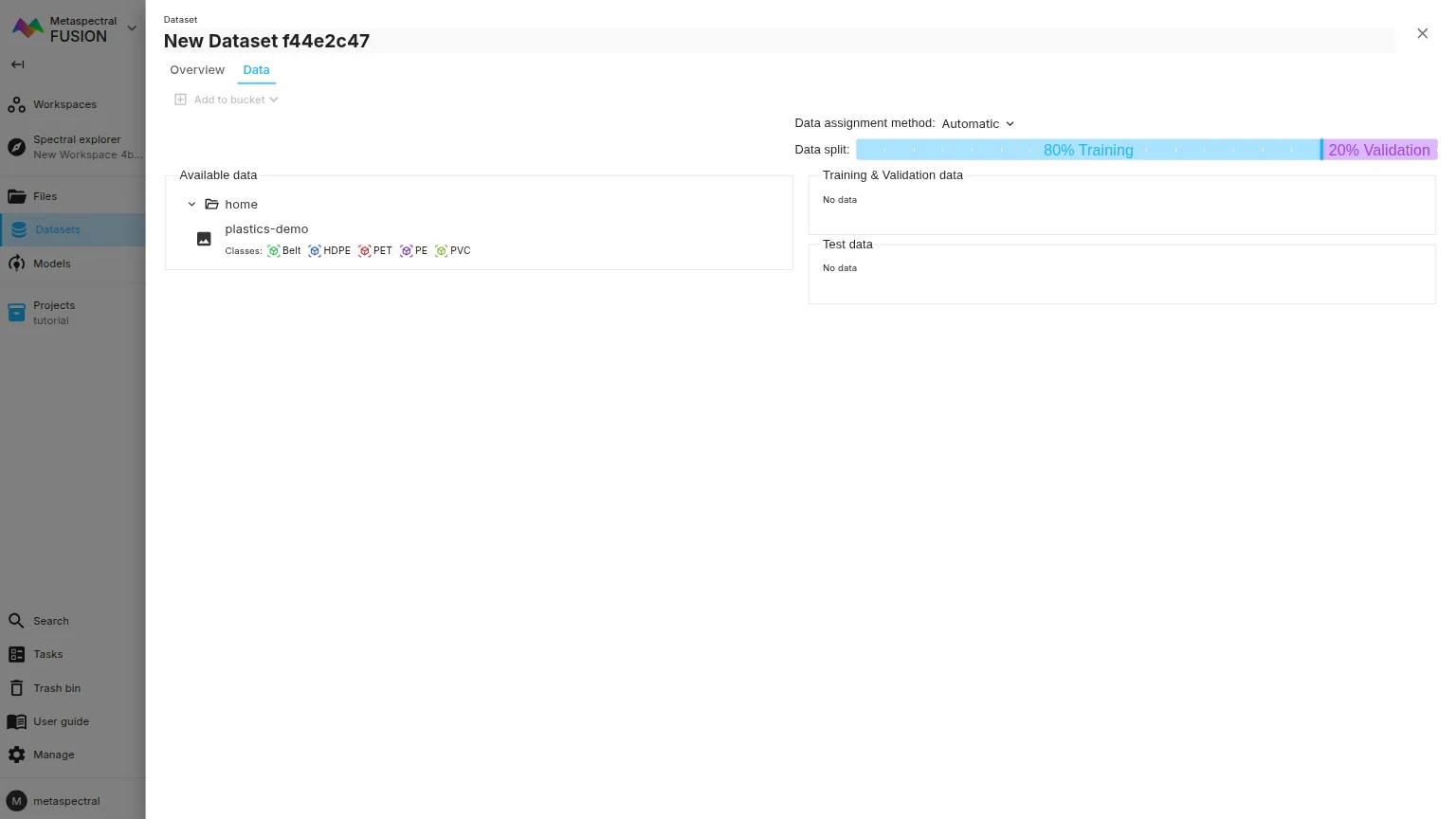
Task: Click the plastics-demo image icon
Action: coord(204,240)
